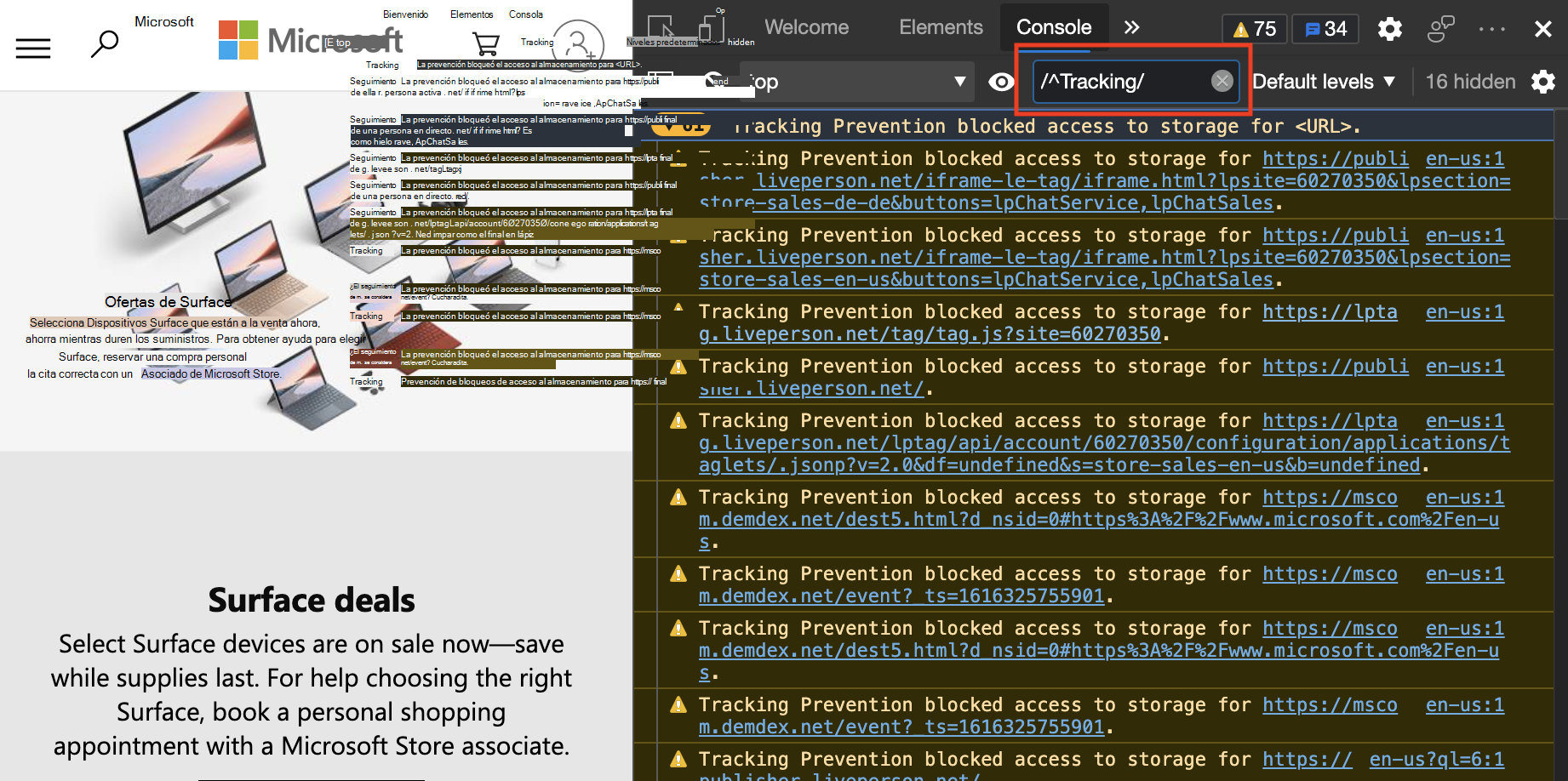Select the grouped 'storage for <URL>' message
1568x781 pixels.
click(x=1094, y=126)
